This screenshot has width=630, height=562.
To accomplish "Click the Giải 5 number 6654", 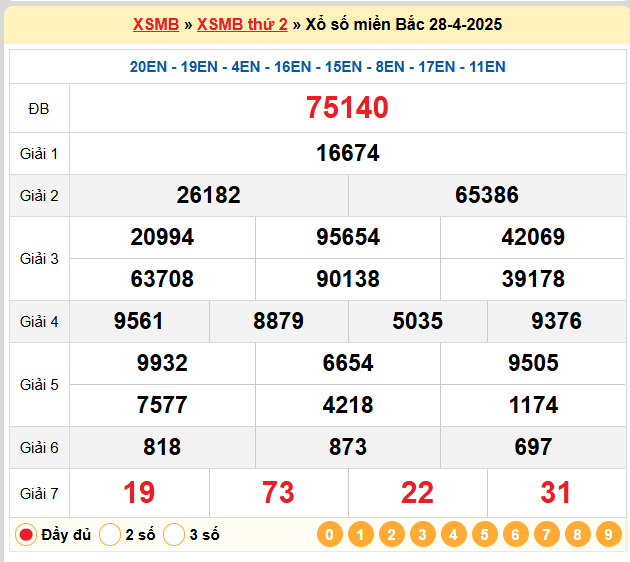I will click(348, 363).
